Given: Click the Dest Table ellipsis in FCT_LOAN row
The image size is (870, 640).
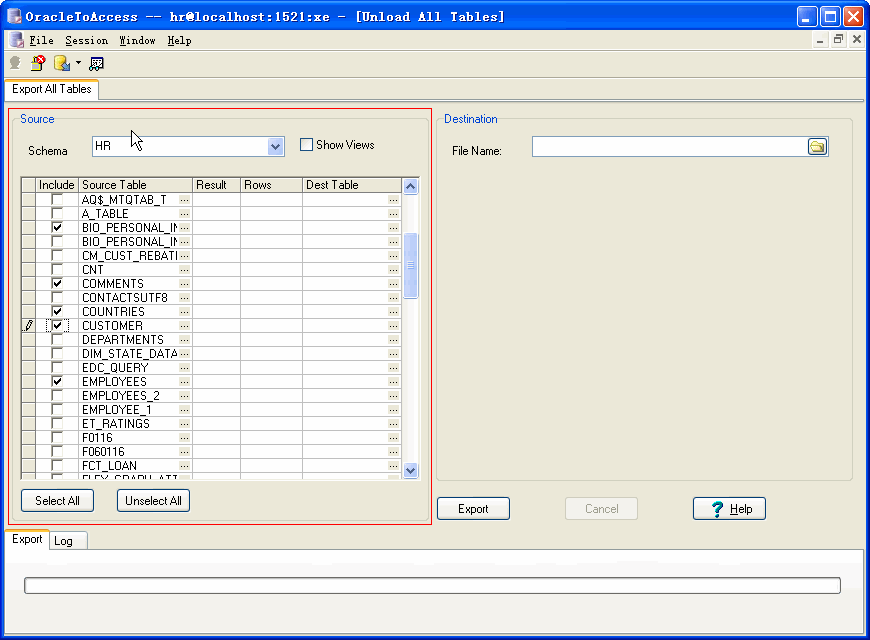Looking at the screenshot, I should click(x=393, y=466).
